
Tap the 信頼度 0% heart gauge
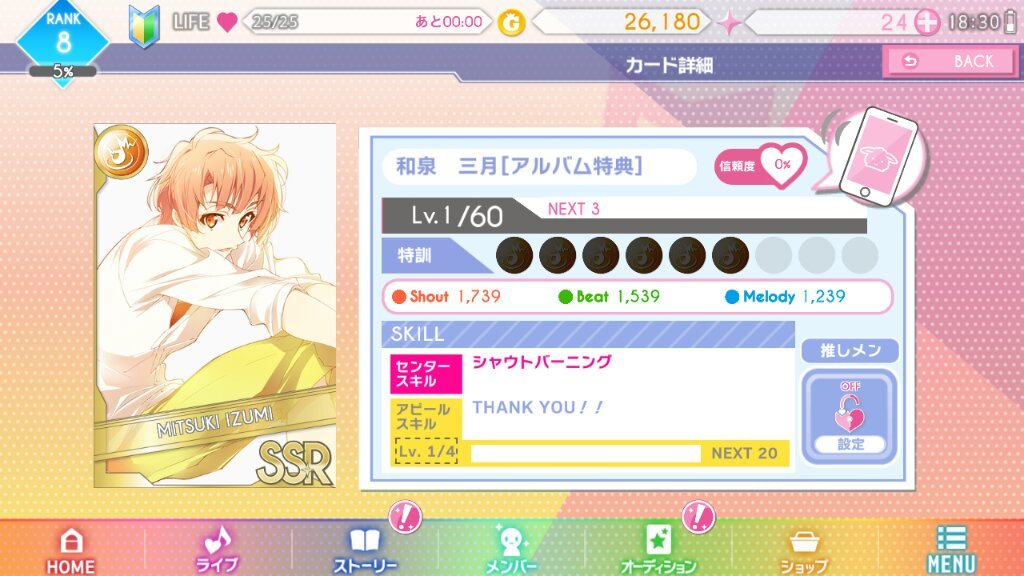761,166
